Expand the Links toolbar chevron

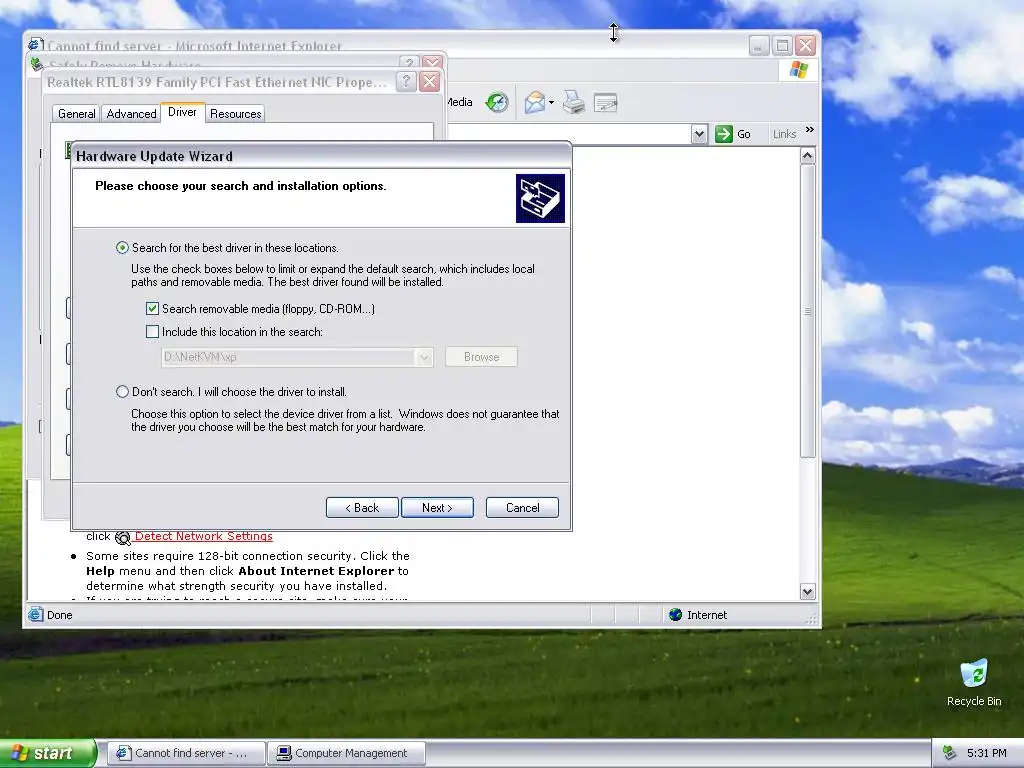click(810, 130)
